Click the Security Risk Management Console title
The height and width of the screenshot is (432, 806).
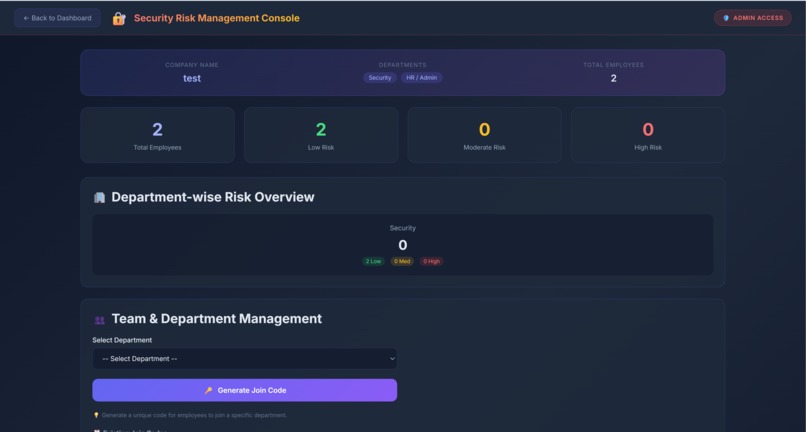(x=216, y=18)
